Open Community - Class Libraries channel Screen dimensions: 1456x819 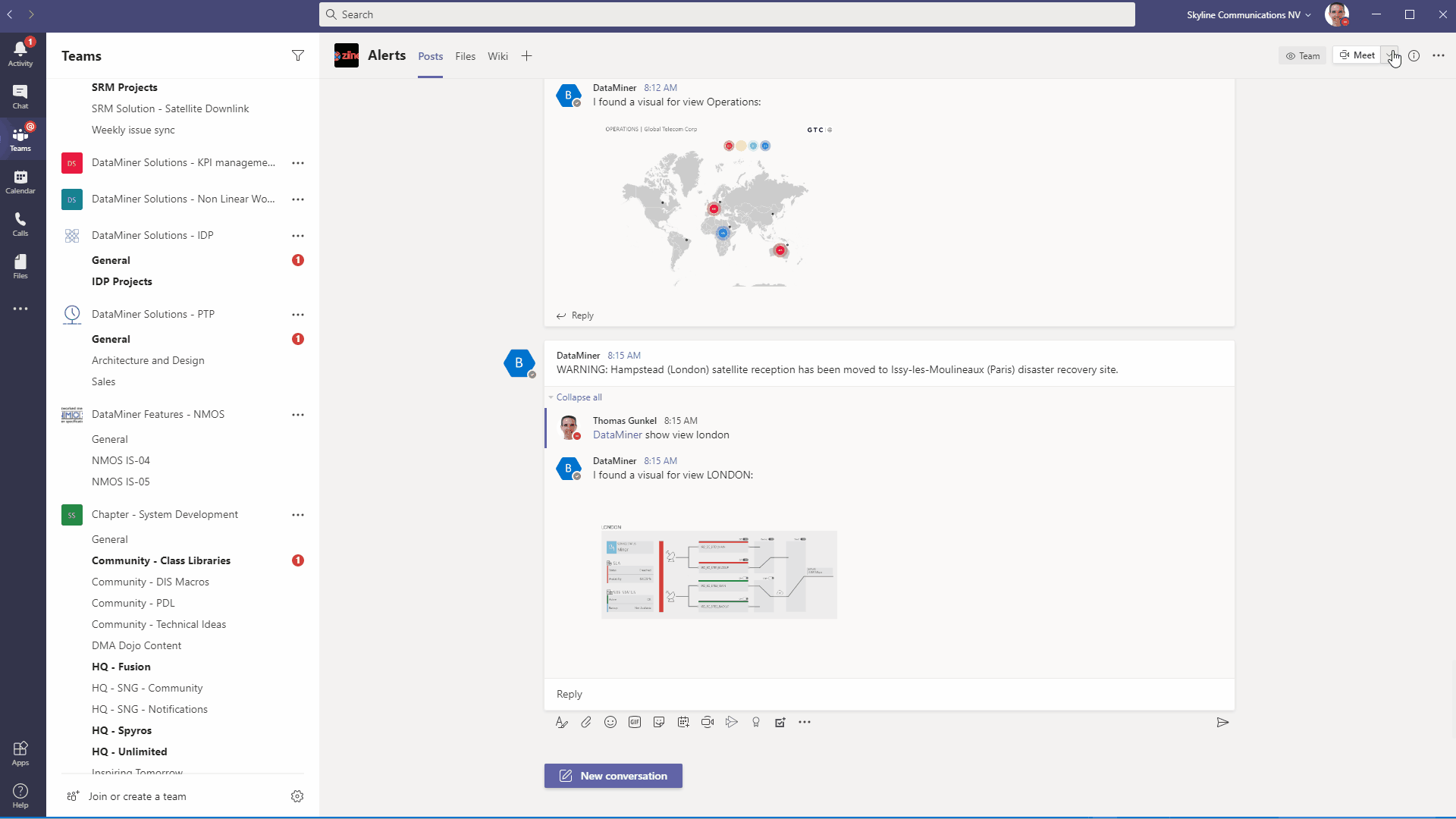(161, 560)
